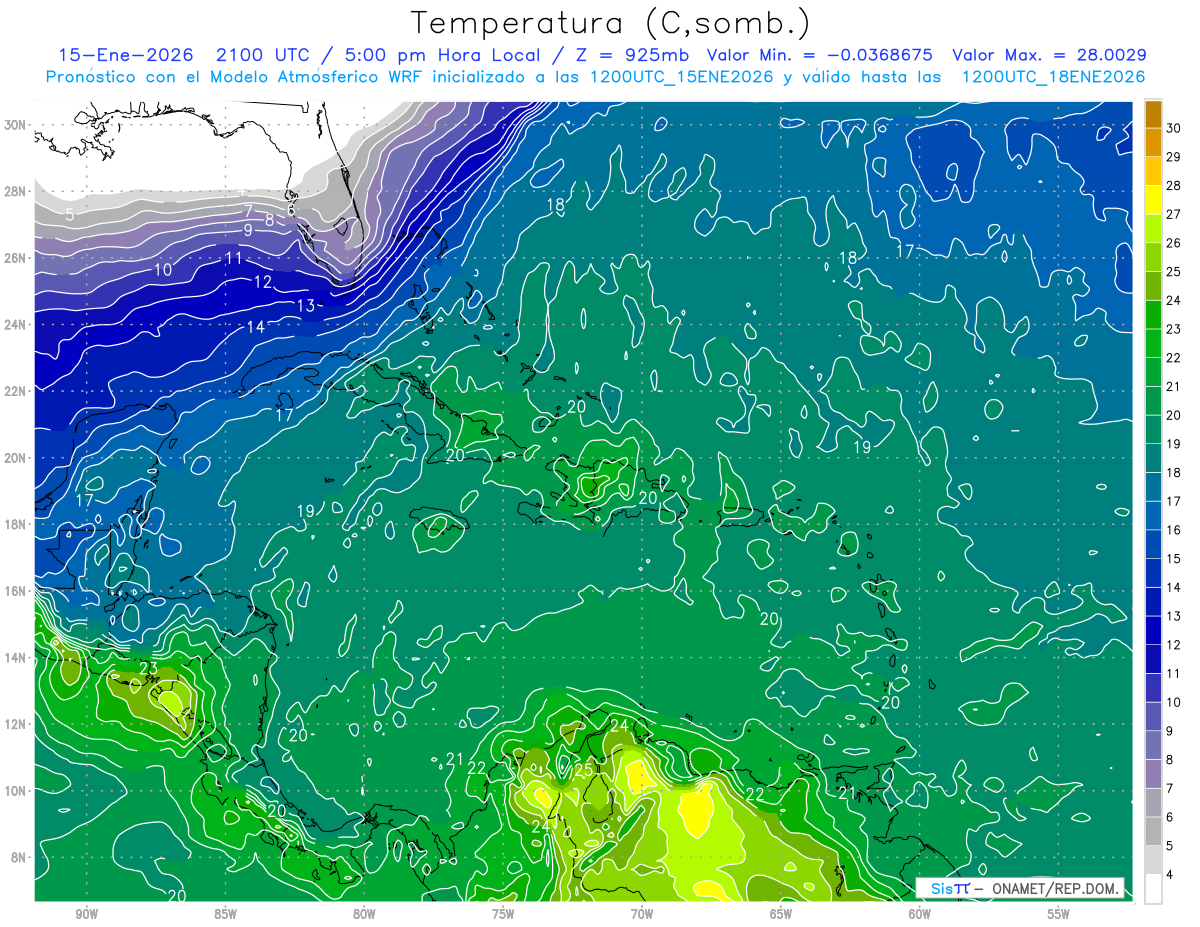Click the "22N" latitude axis label
Image resolution: width=1200 pixels, height=927 pixels.
[15, 391]
